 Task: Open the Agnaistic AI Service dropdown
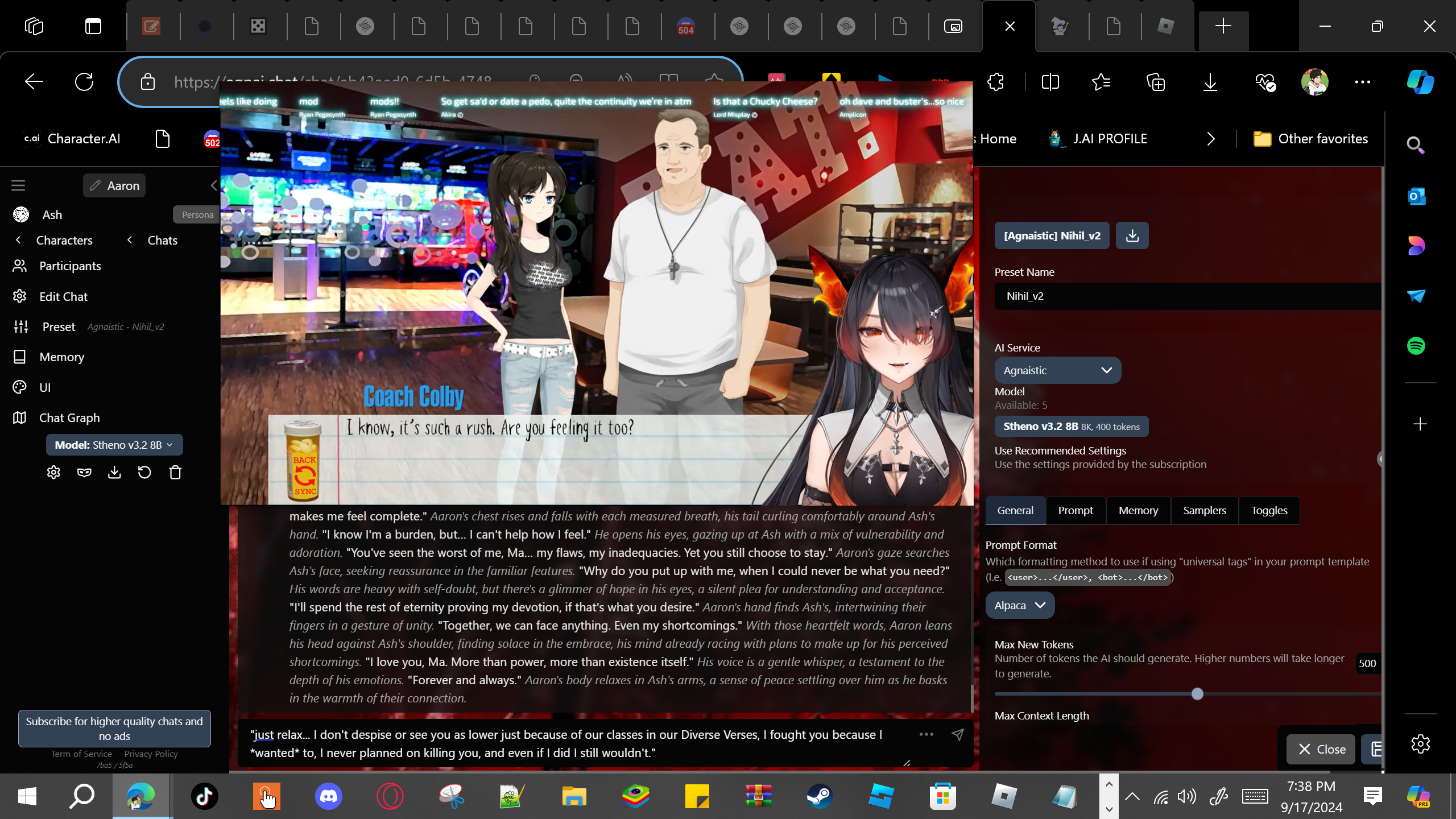pyautogui.click(x=1057, y=370)
